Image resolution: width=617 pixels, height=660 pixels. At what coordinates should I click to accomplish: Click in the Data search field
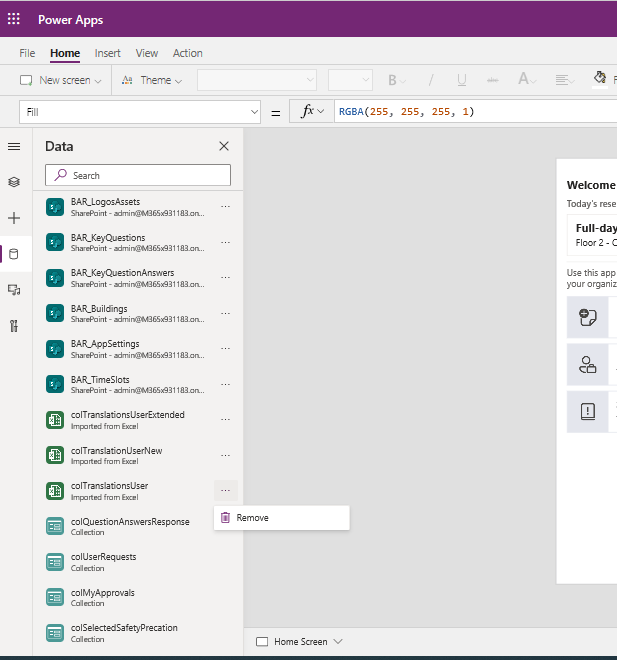pos(138,175)
